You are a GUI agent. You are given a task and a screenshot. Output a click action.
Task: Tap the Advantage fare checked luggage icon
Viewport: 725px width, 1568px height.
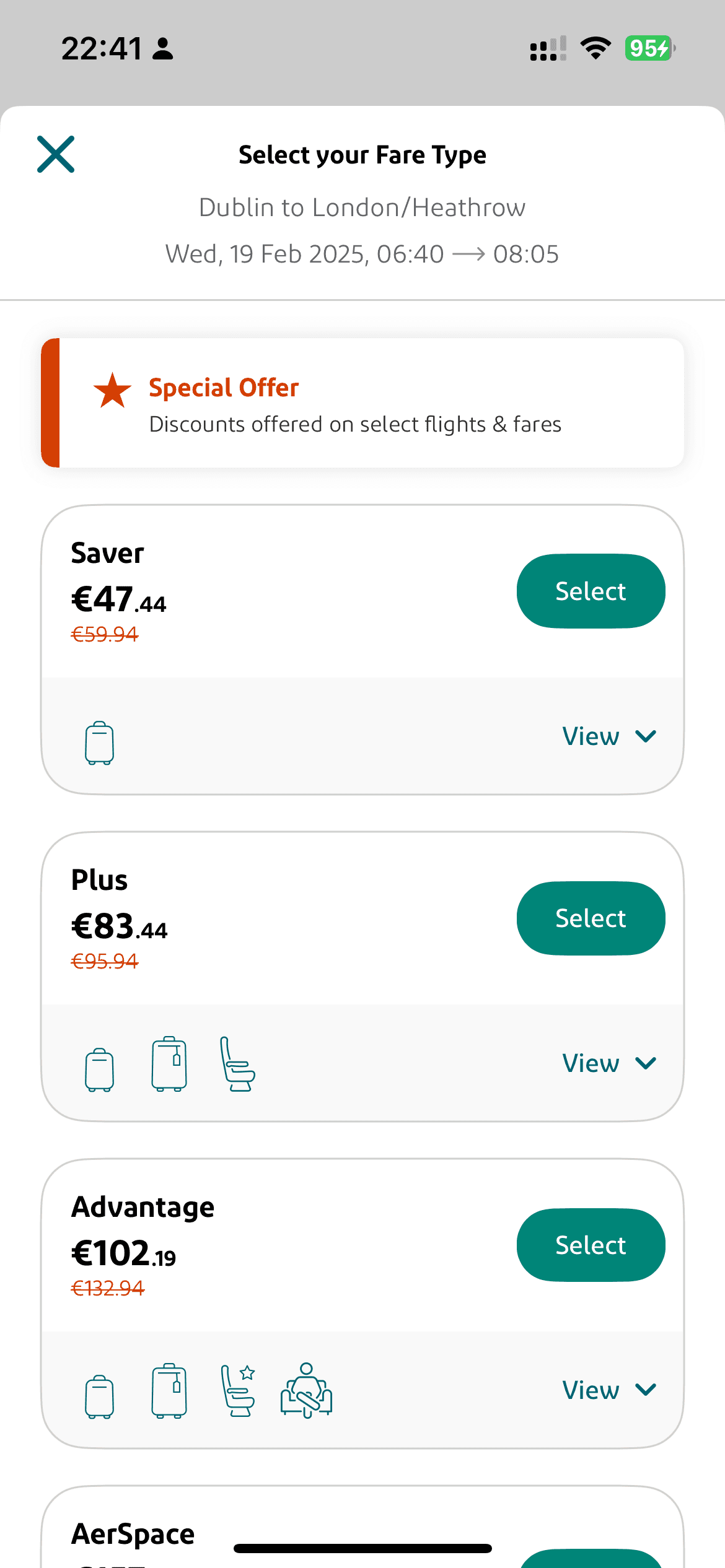(169, 1390)
